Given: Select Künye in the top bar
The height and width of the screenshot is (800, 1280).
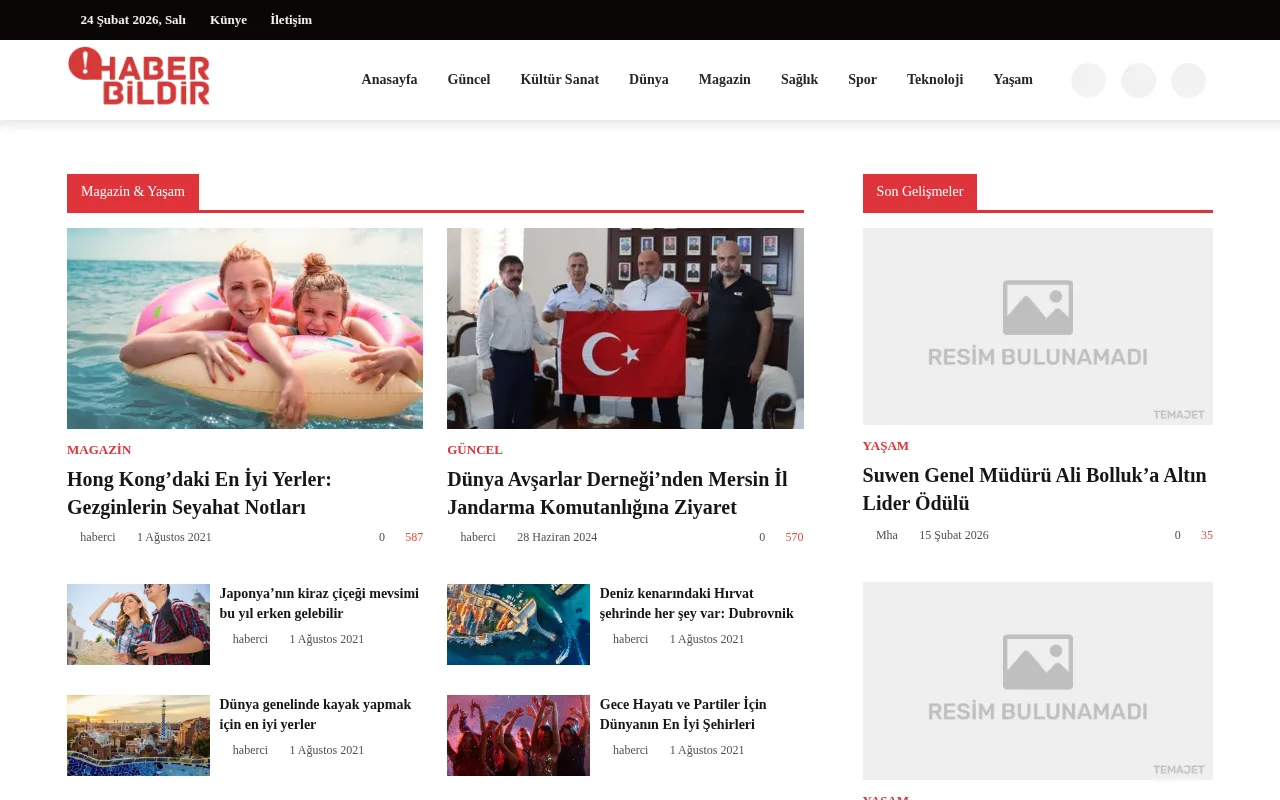Looking at the screenshot, I should coord(228,19).
